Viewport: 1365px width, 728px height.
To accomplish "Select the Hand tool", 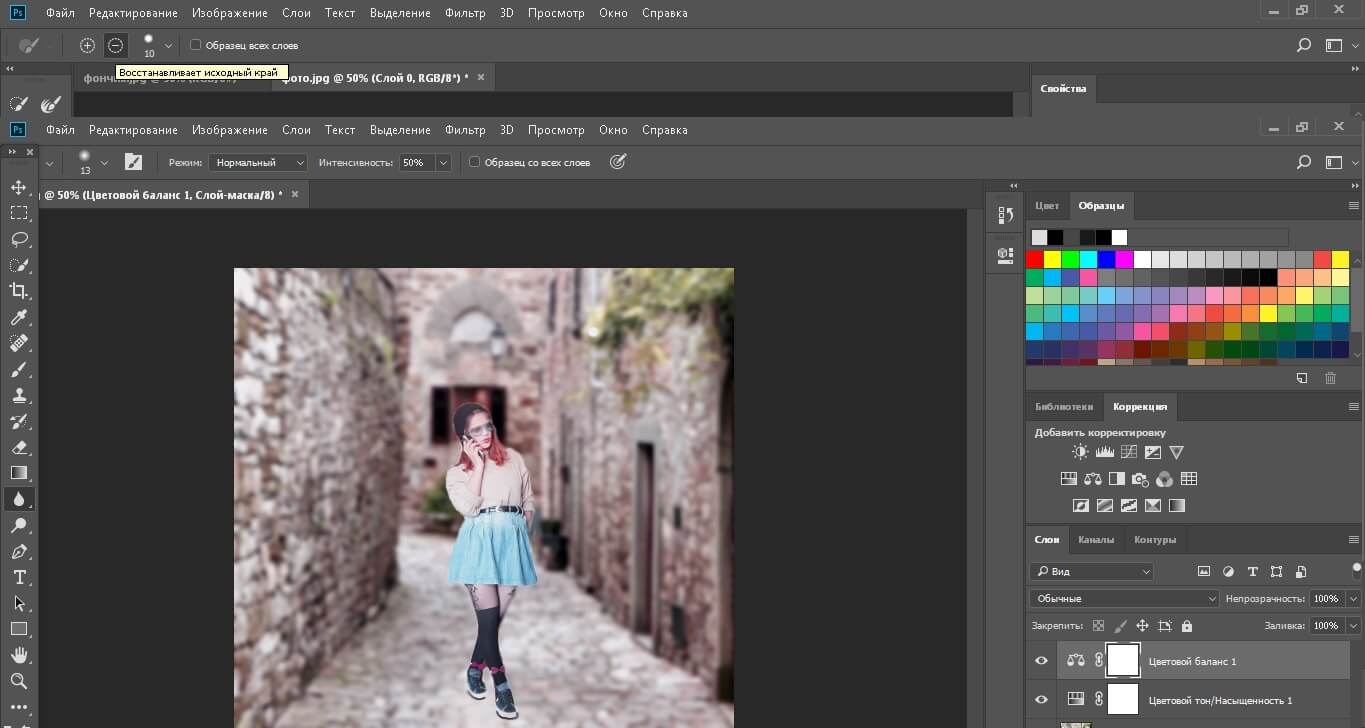I will pyautogui.click(x=19, y=656).
